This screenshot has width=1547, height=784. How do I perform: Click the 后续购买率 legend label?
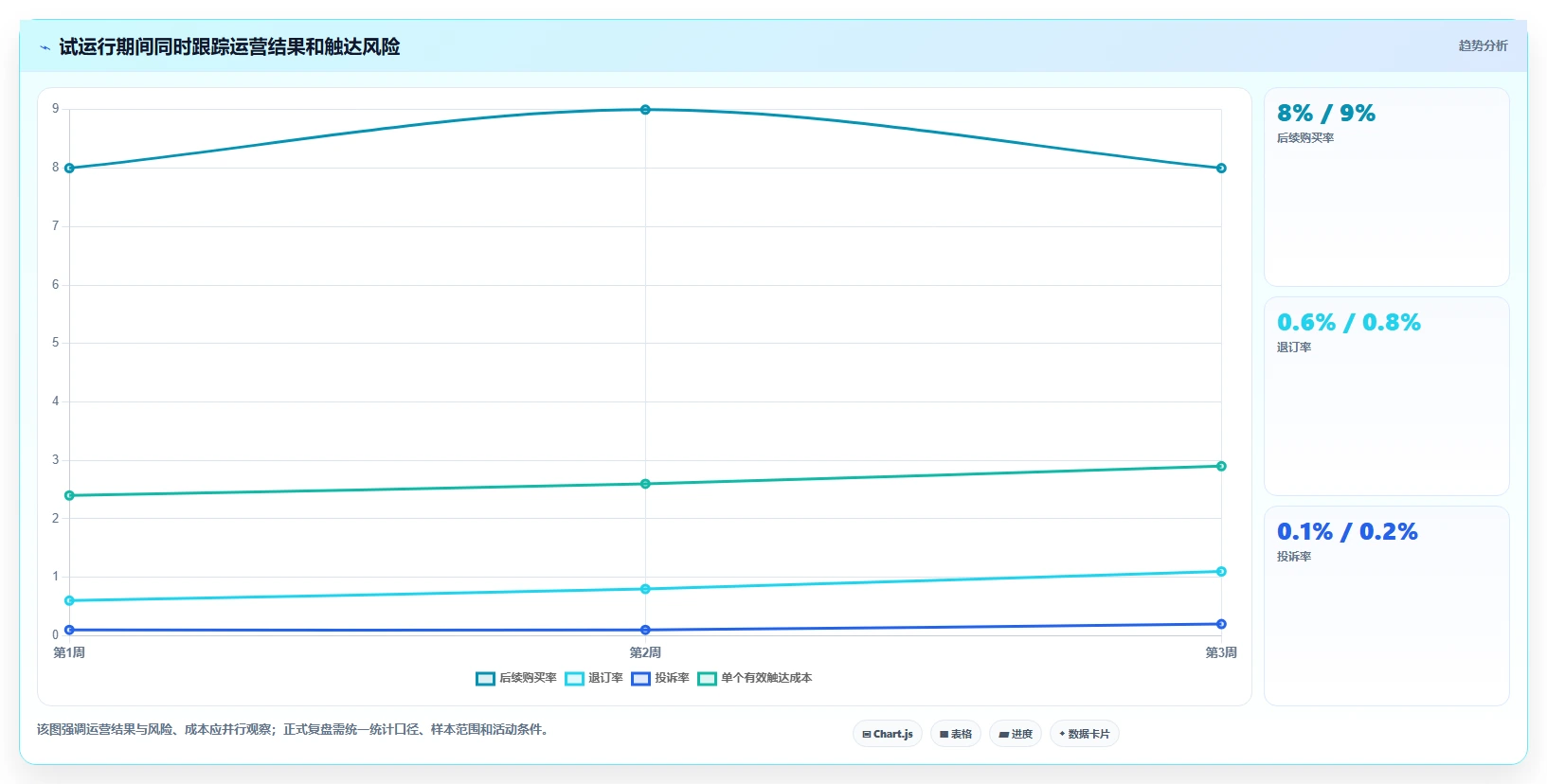pos(528,678)
